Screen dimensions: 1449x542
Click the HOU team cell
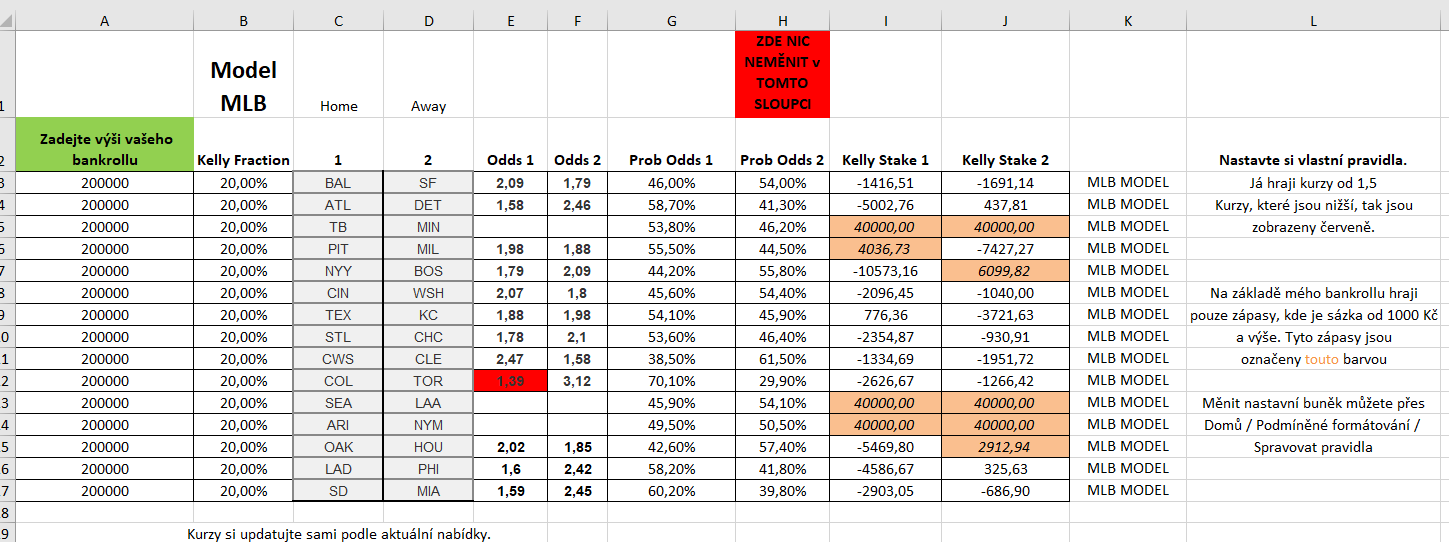point(428,447)
